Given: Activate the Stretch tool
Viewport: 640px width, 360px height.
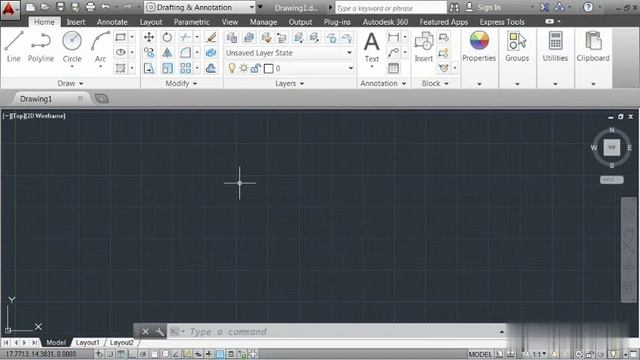Looking at the screenshot, I should [149, 68].
